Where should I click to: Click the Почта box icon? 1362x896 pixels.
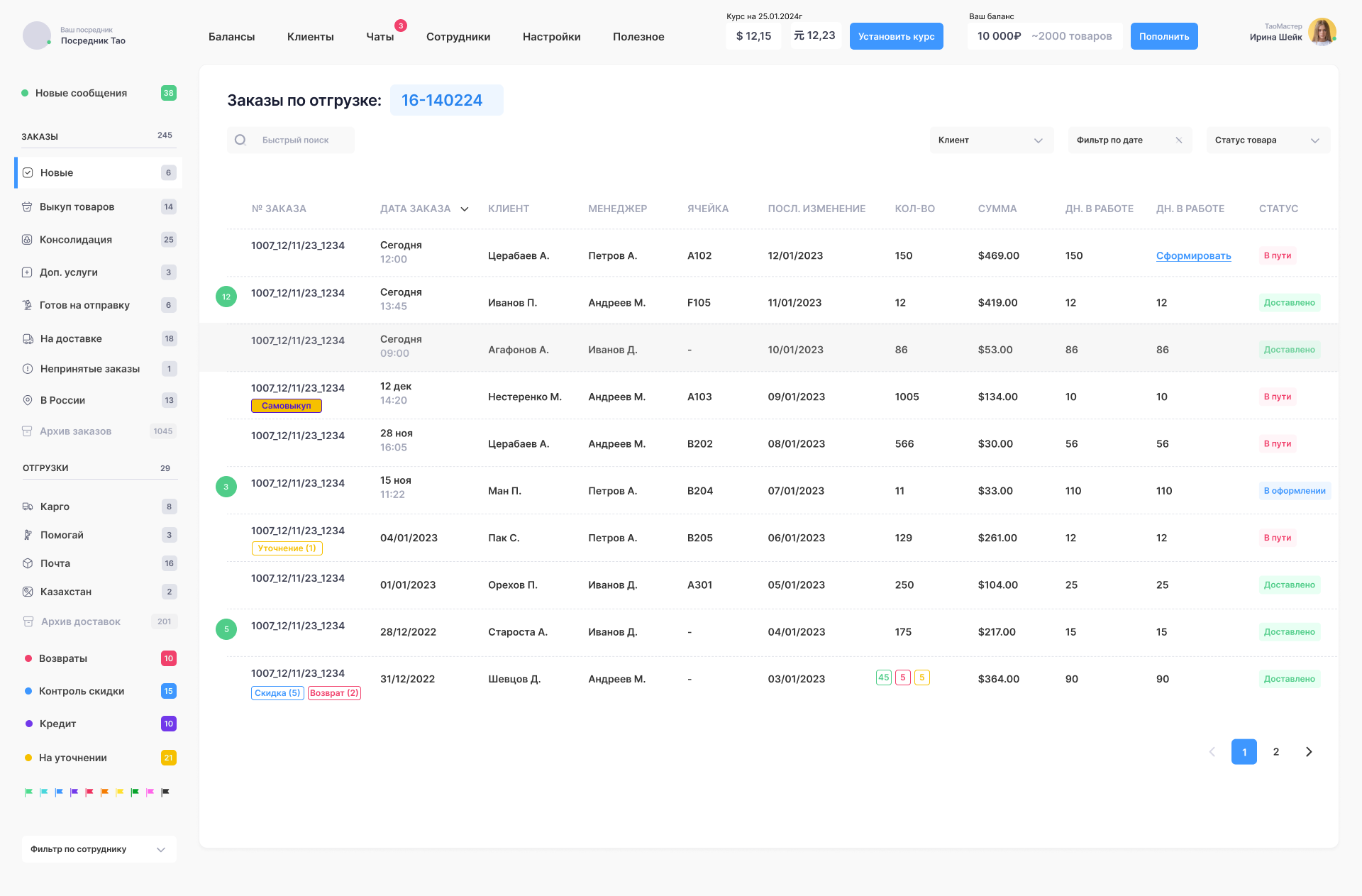coord(28,563)
